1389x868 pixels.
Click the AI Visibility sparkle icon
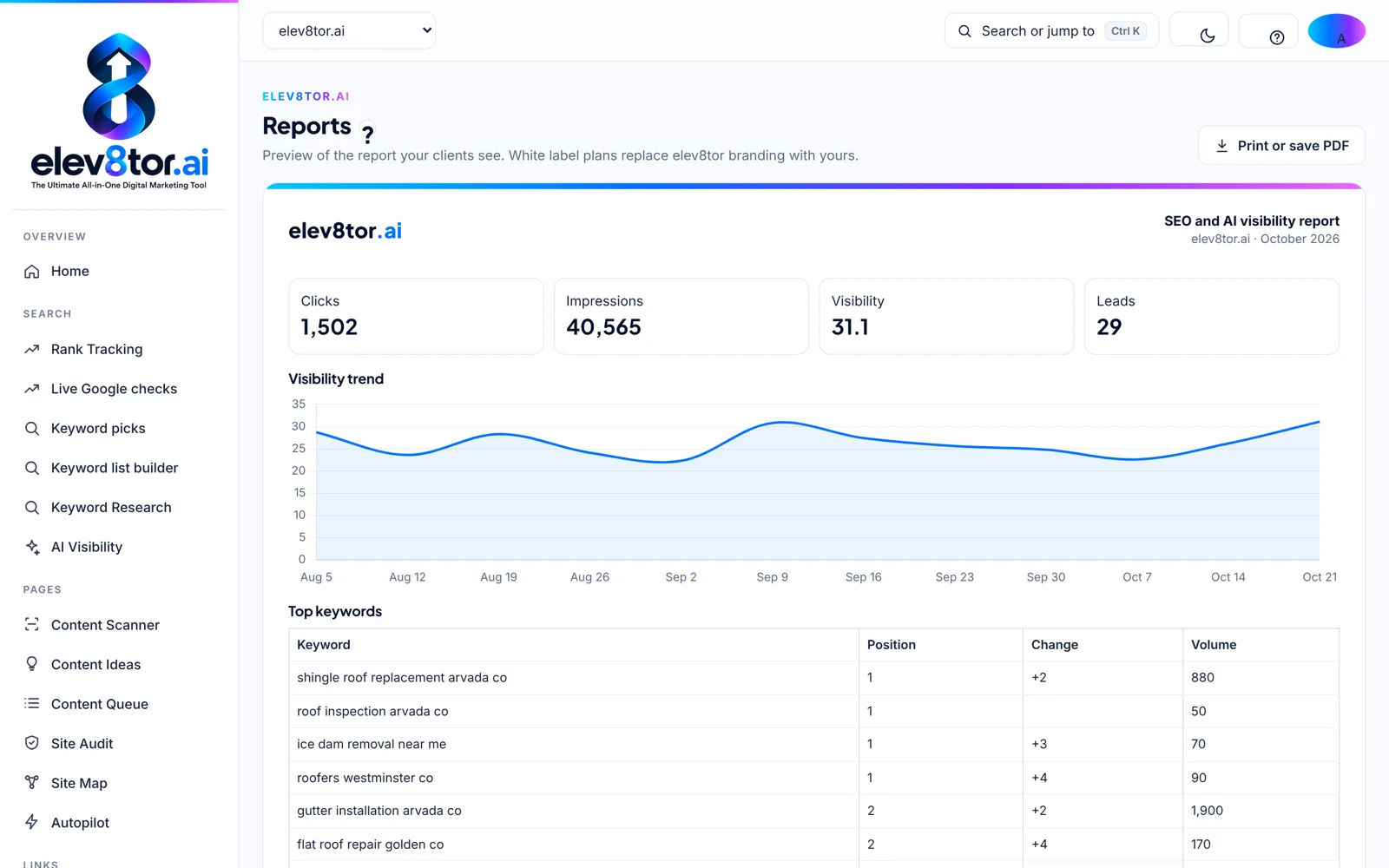tap(32, 547)
